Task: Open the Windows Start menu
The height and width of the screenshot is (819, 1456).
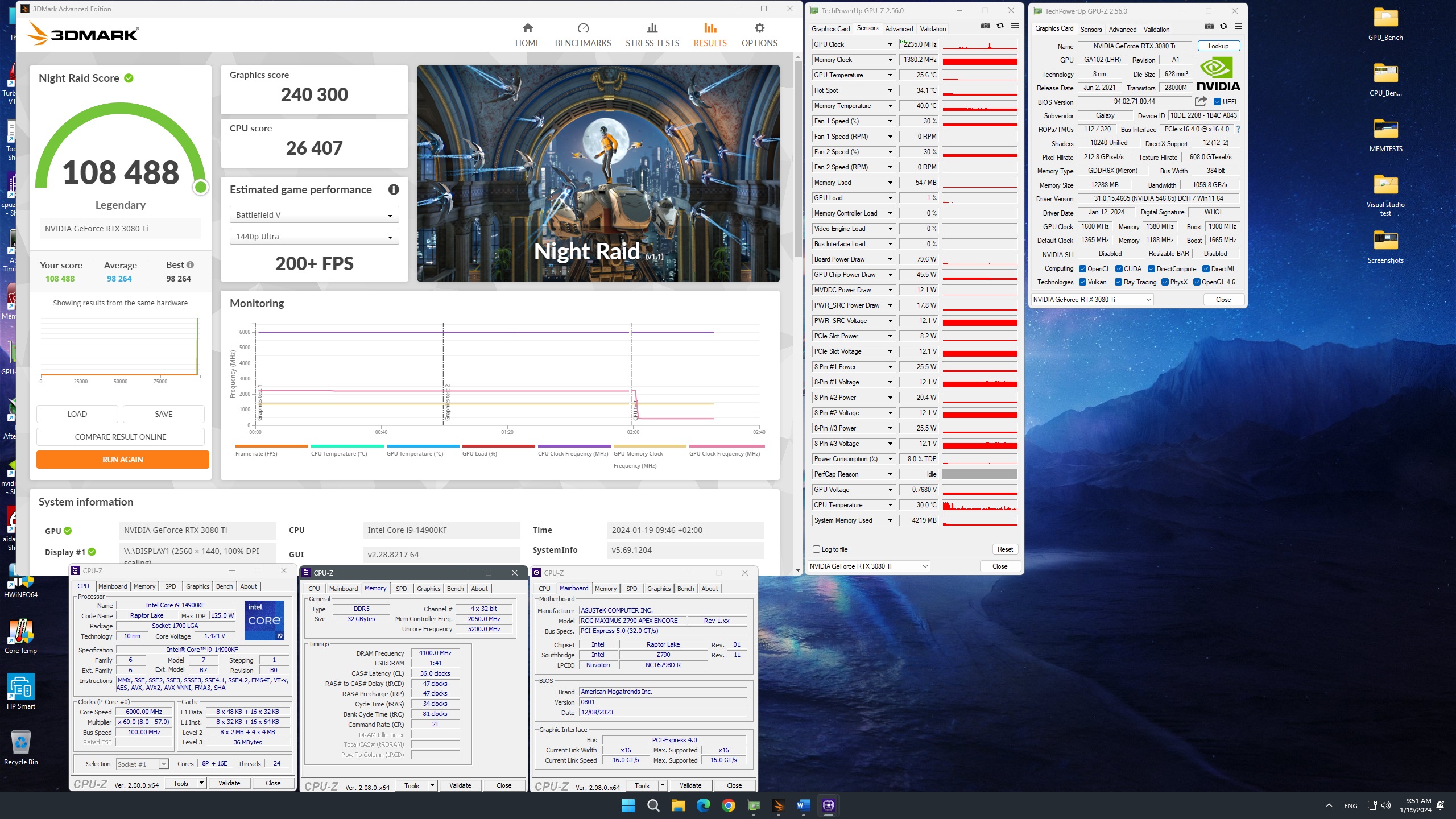Action: click(x=628, y=805)
